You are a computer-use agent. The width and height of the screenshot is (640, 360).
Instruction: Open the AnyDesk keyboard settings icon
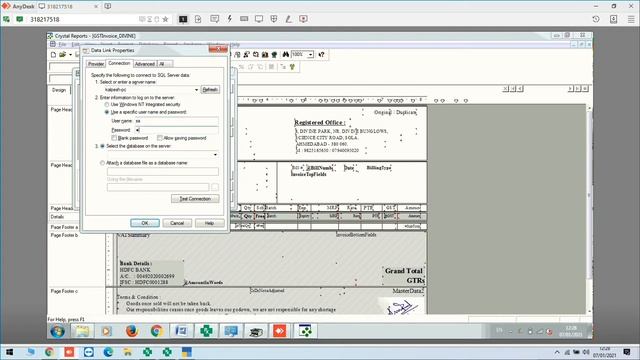point(244,19)
